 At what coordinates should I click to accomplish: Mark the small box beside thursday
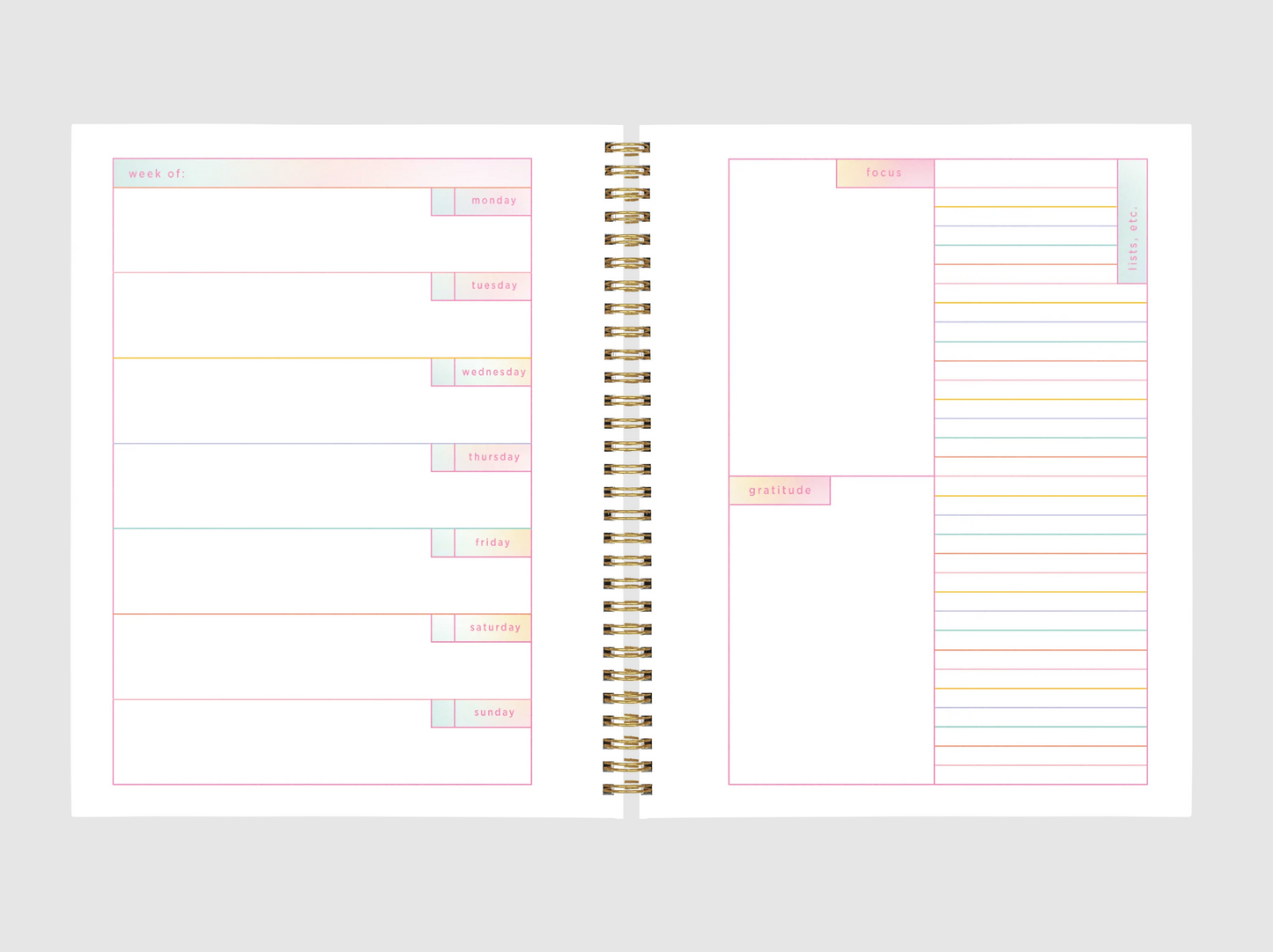(x=443, y=457)
